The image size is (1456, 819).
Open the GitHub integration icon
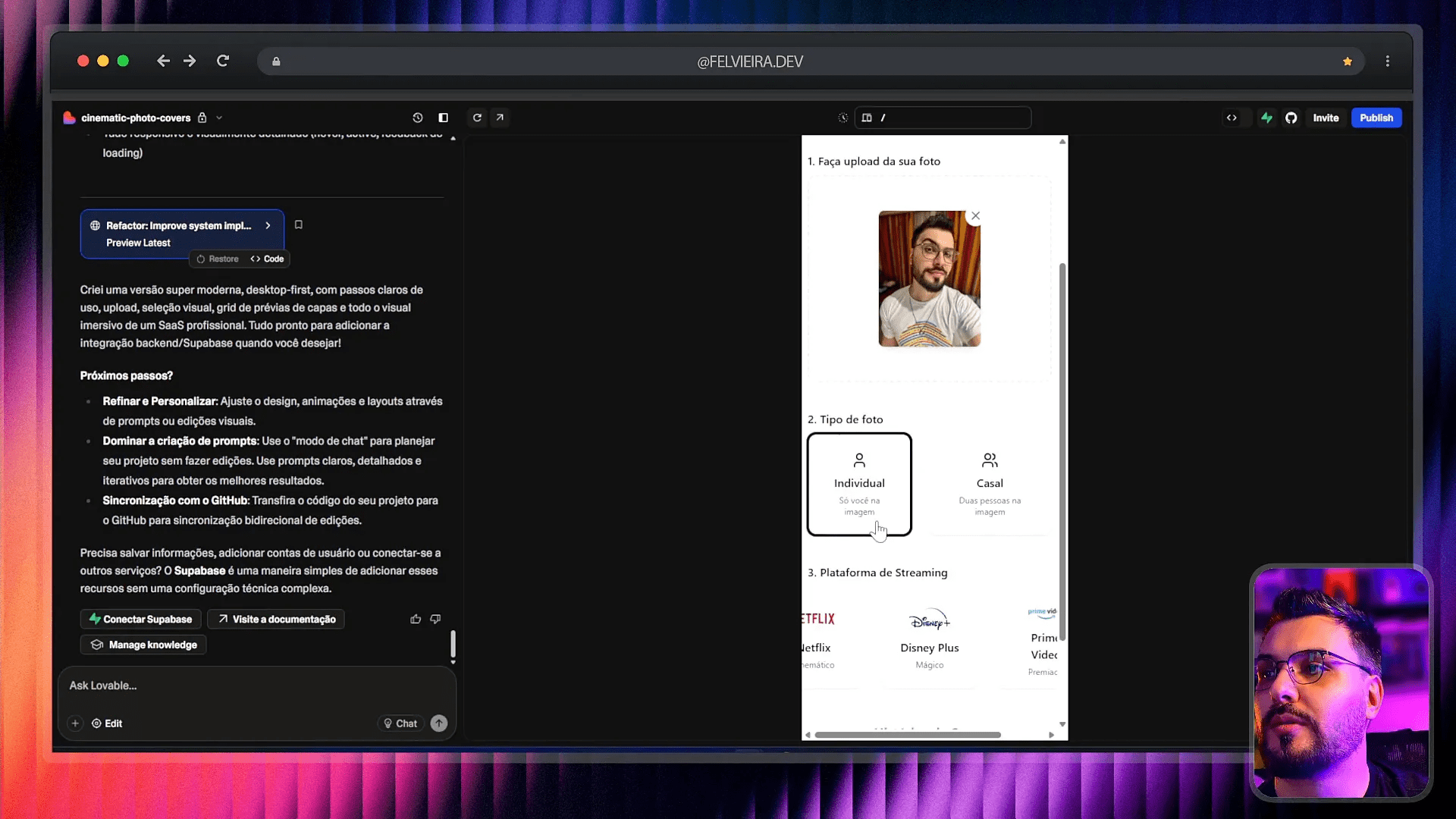[1291, 118]
